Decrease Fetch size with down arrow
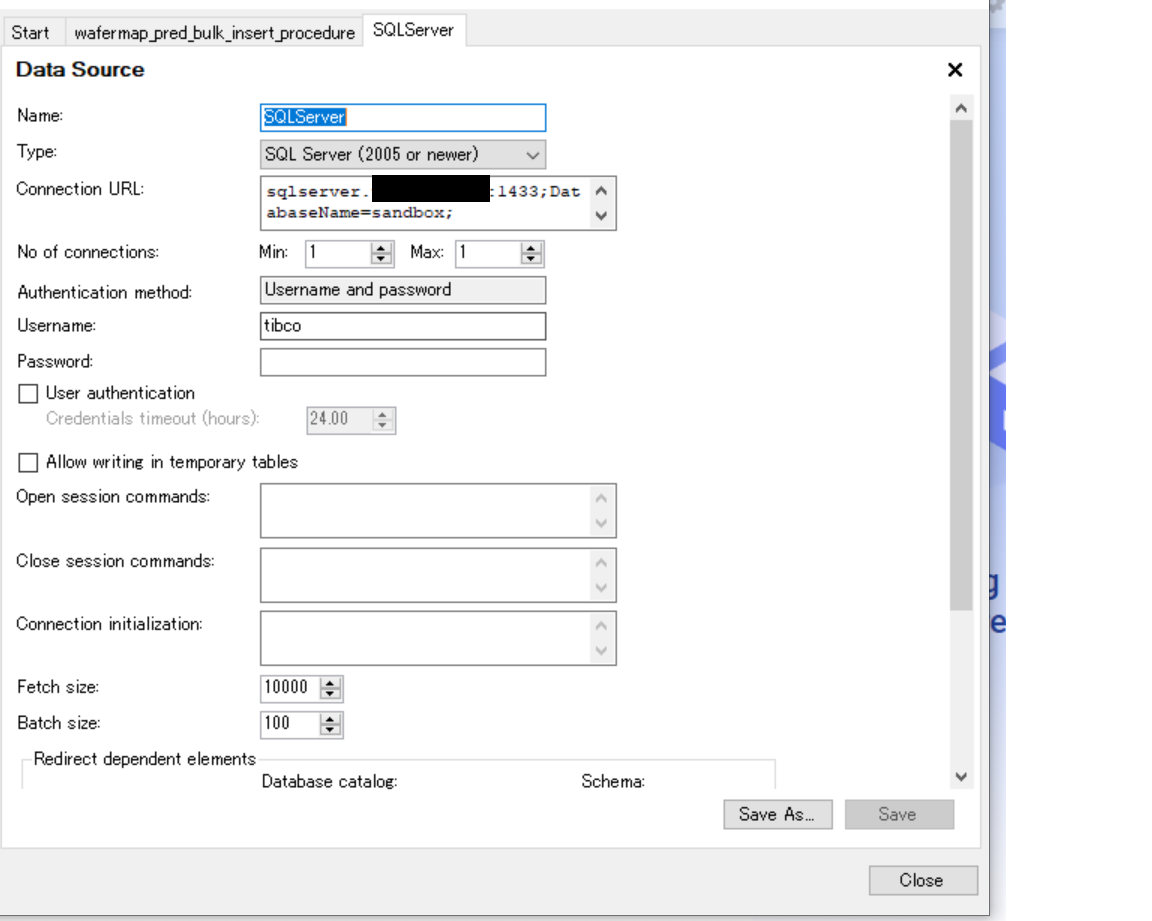The image size is (1152, 921). 330,694
